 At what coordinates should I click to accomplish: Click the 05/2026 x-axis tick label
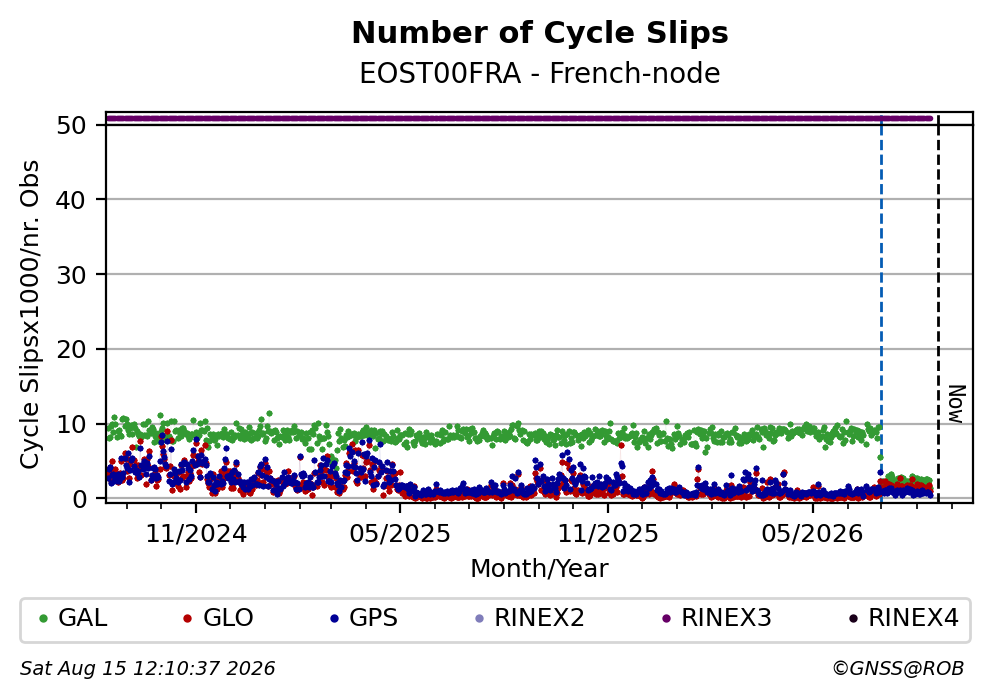tap(812, 535)
